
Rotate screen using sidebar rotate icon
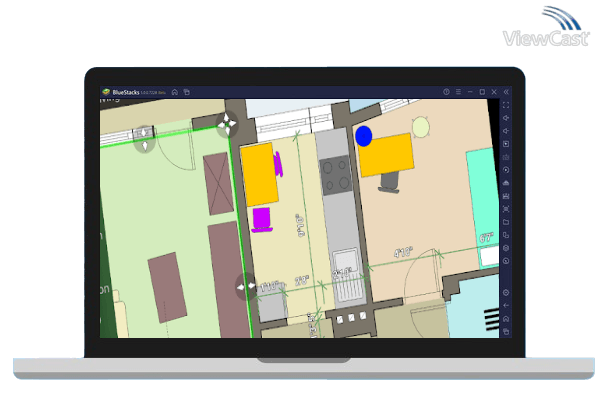[x=506, y=235]
